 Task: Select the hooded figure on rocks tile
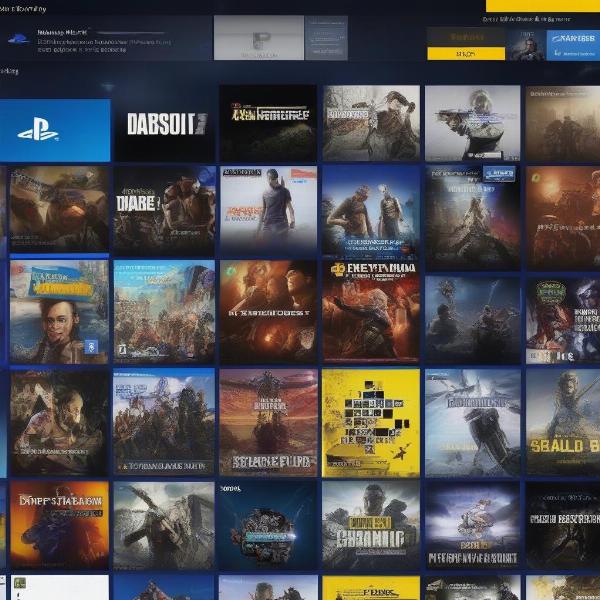(x=473, y=217)
